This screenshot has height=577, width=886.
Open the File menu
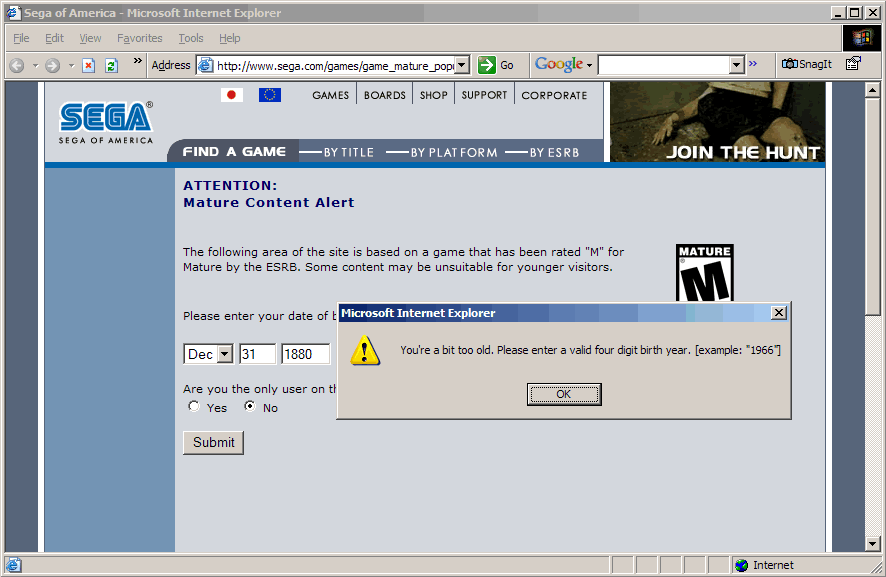click(21, 38)
